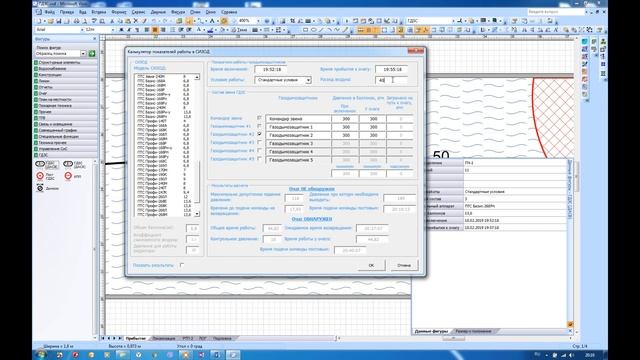Select the КПП stencil shape
The width and height of the screenshot is (640, 360).
pyautogui.click(x=73, y=176)
